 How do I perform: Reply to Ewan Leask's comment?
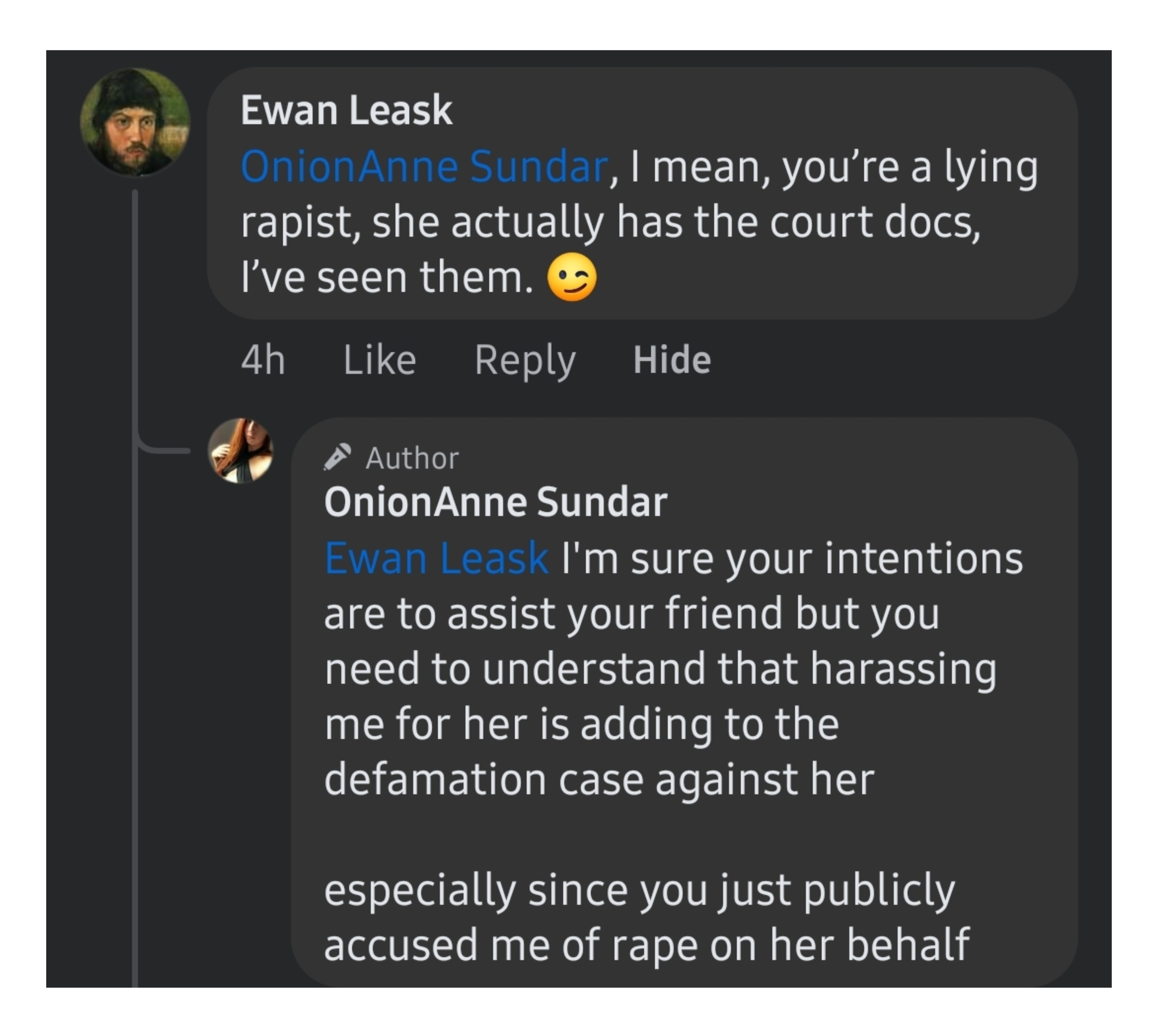525,361
